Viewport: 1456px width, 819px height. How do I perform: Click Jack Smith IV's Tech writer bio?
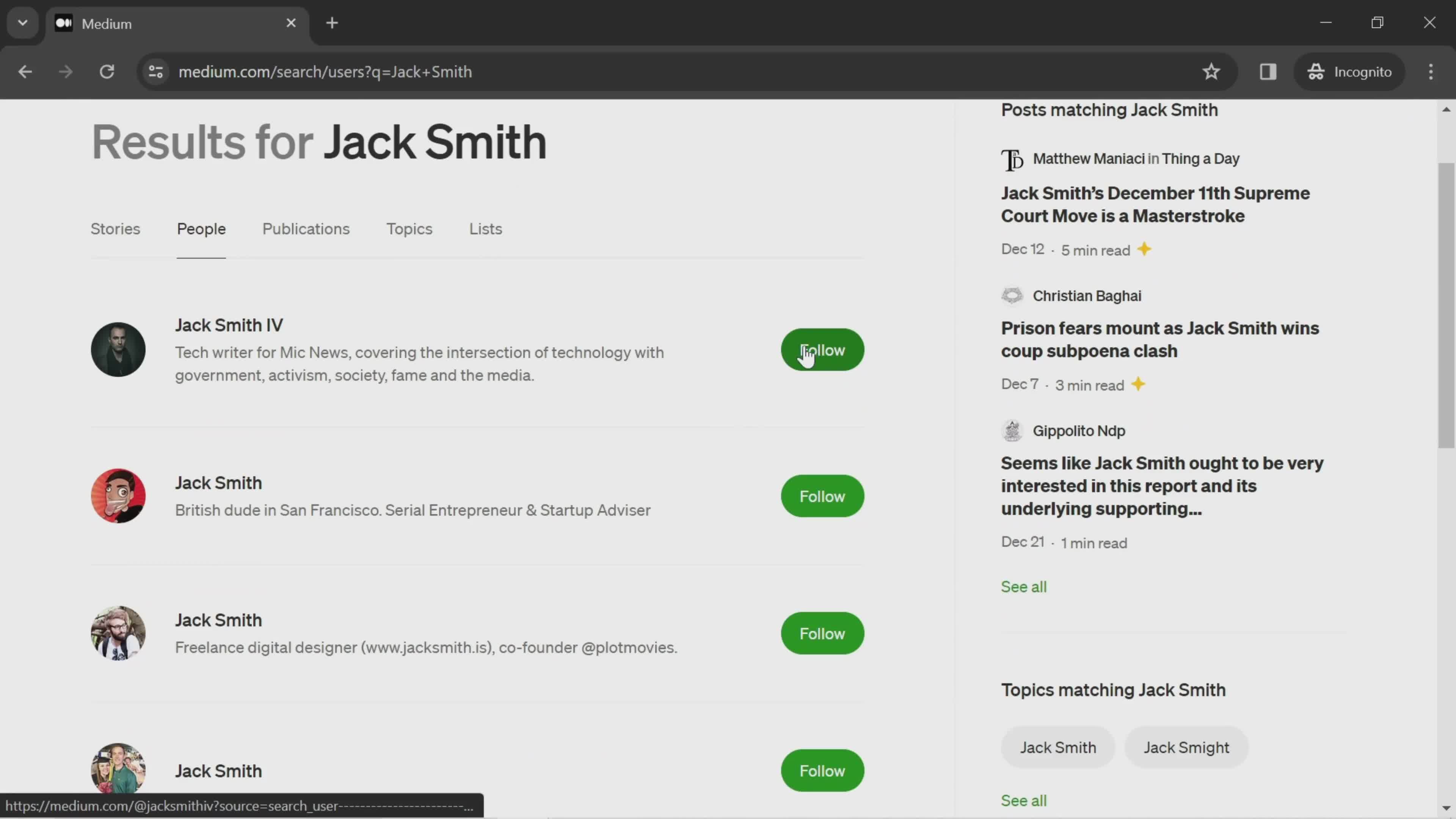[x=419, y=364]
